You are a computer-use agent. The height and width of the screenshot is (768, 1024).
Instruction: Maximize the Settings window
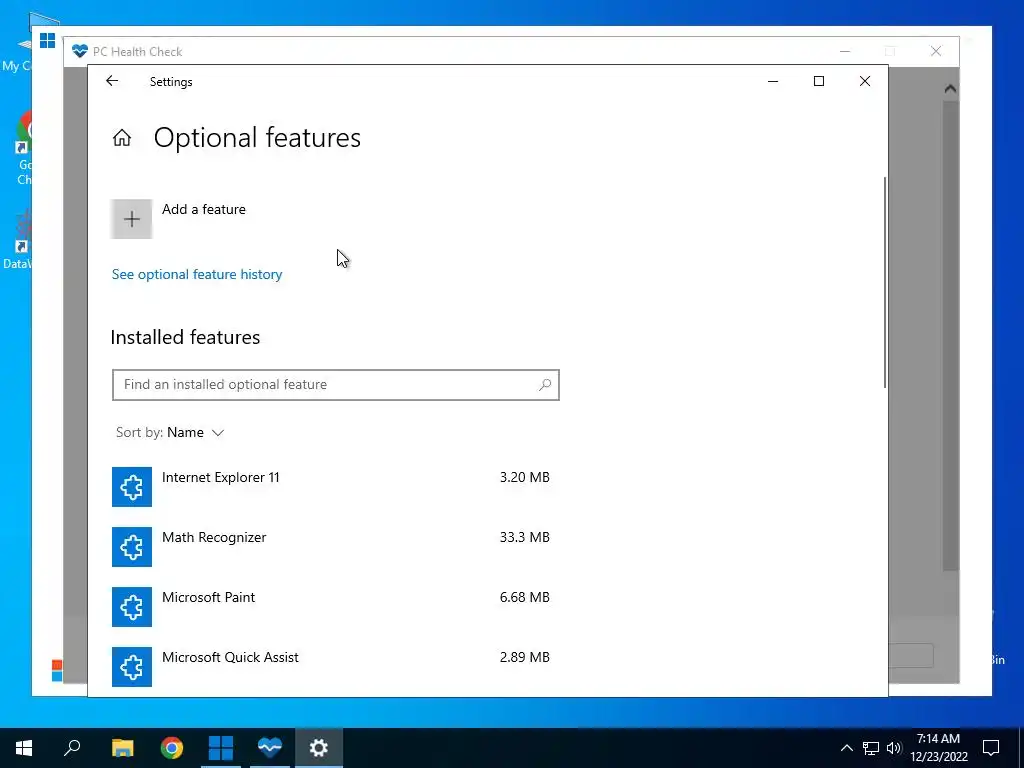[x=819, y=81]
